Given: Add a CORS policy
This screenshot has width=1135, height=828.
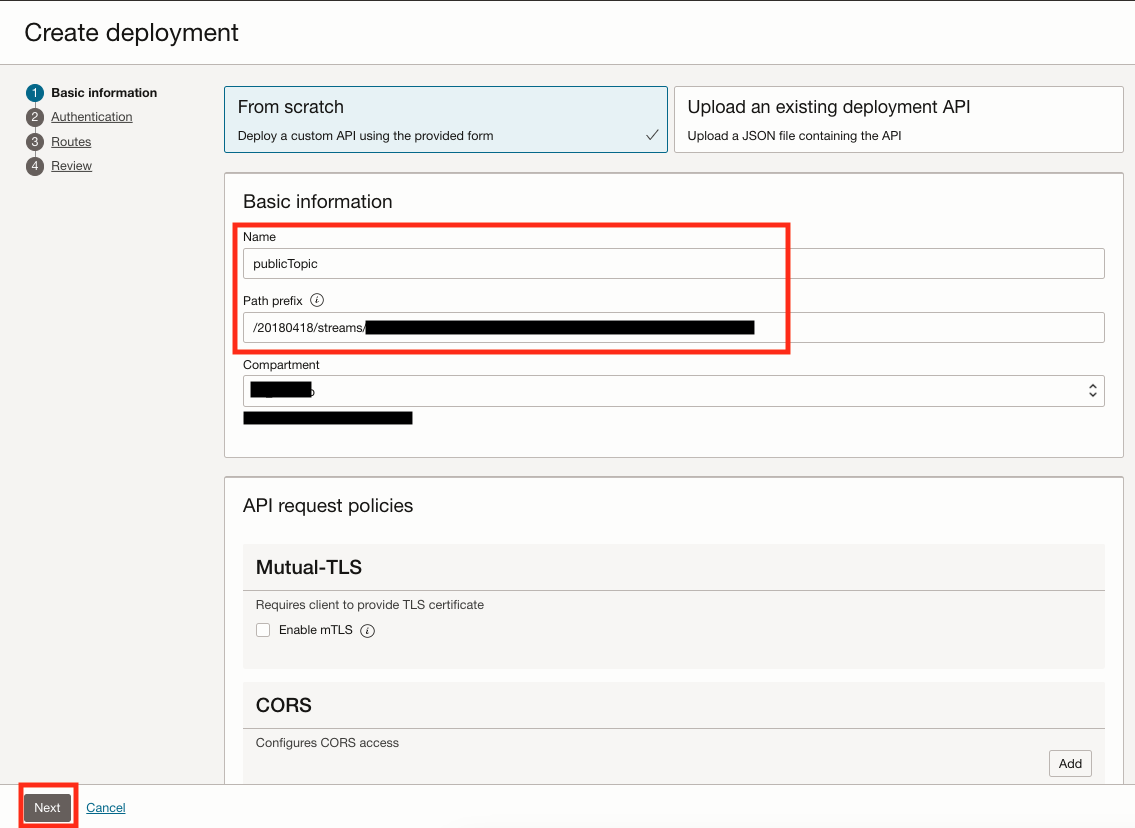Looking at the screenshot, I should (1070, 764).
